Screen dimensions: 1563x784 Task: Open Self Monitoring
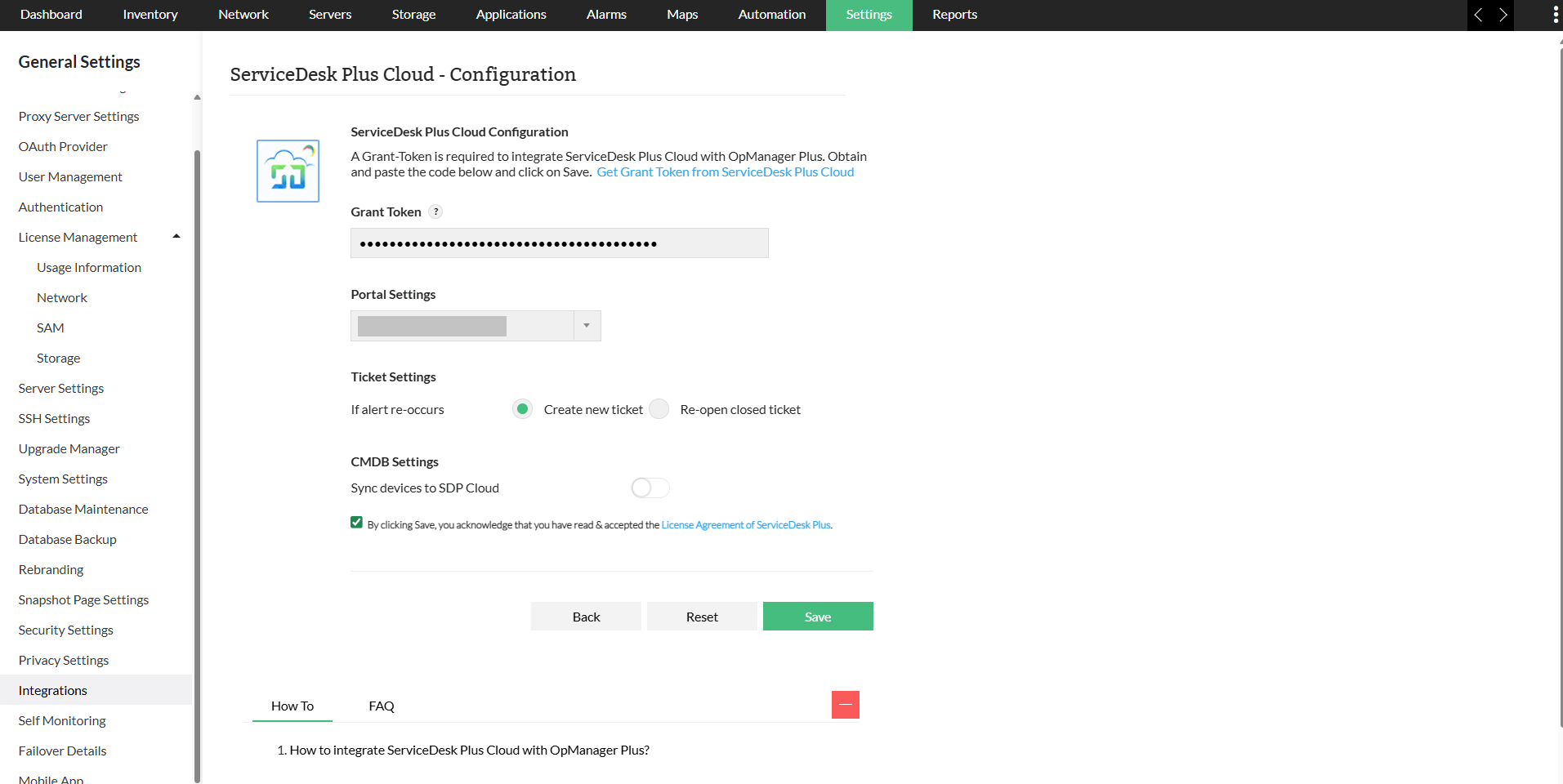tap(62, 720)
